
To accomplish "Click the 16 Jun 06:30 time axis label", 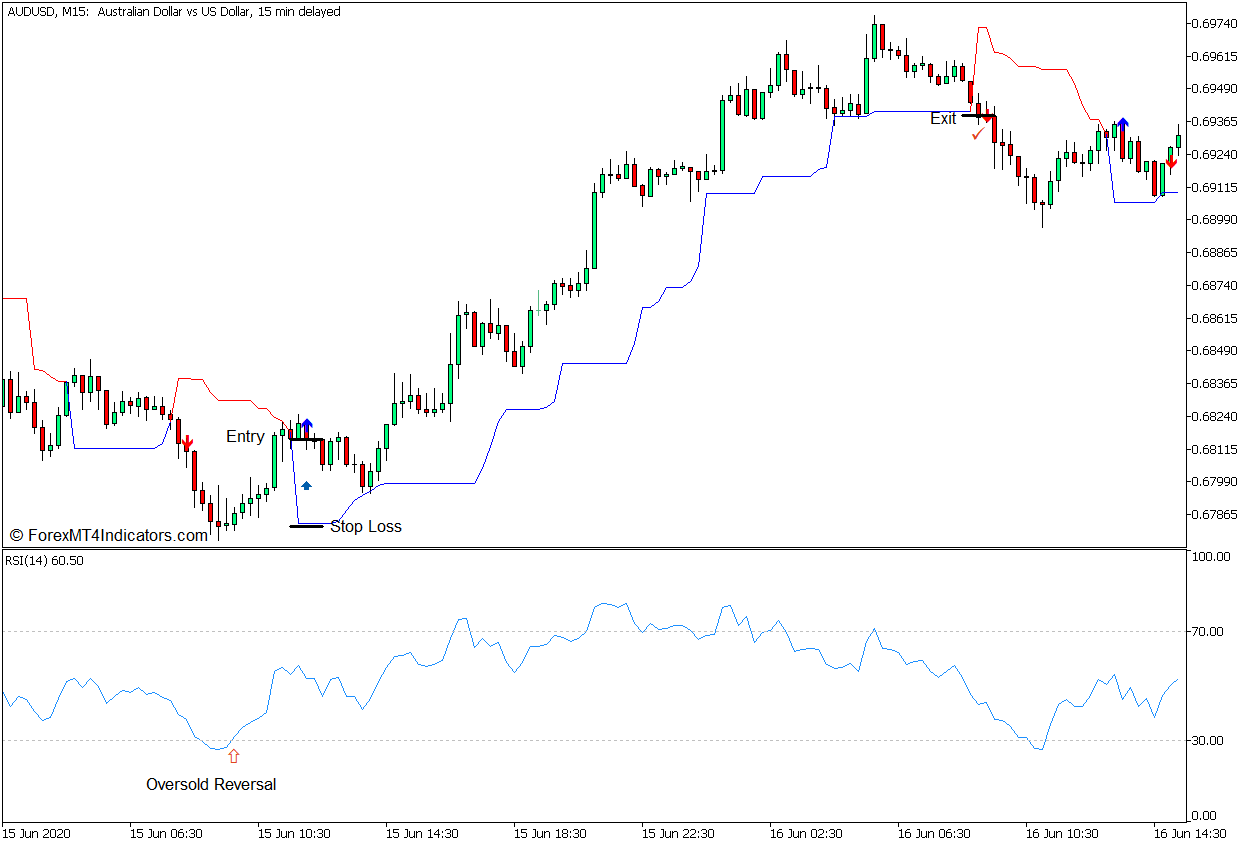I will (x=933, y=832).
